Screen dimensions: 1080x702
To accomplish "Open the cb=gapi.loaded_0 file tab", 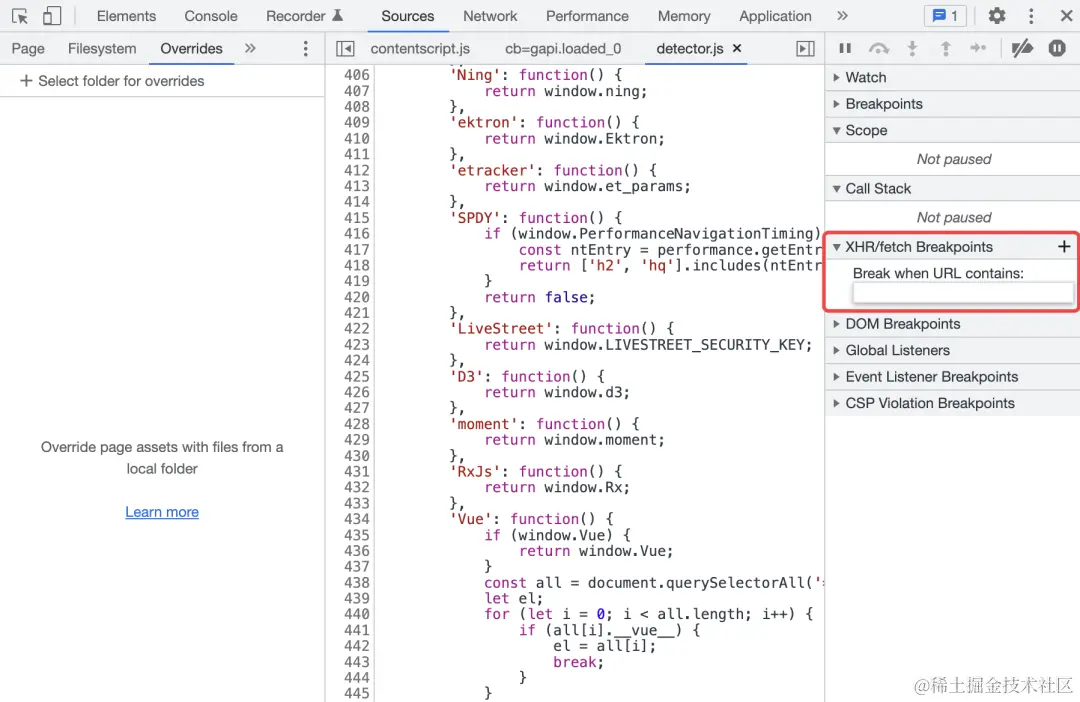I will tap(563, 48).
